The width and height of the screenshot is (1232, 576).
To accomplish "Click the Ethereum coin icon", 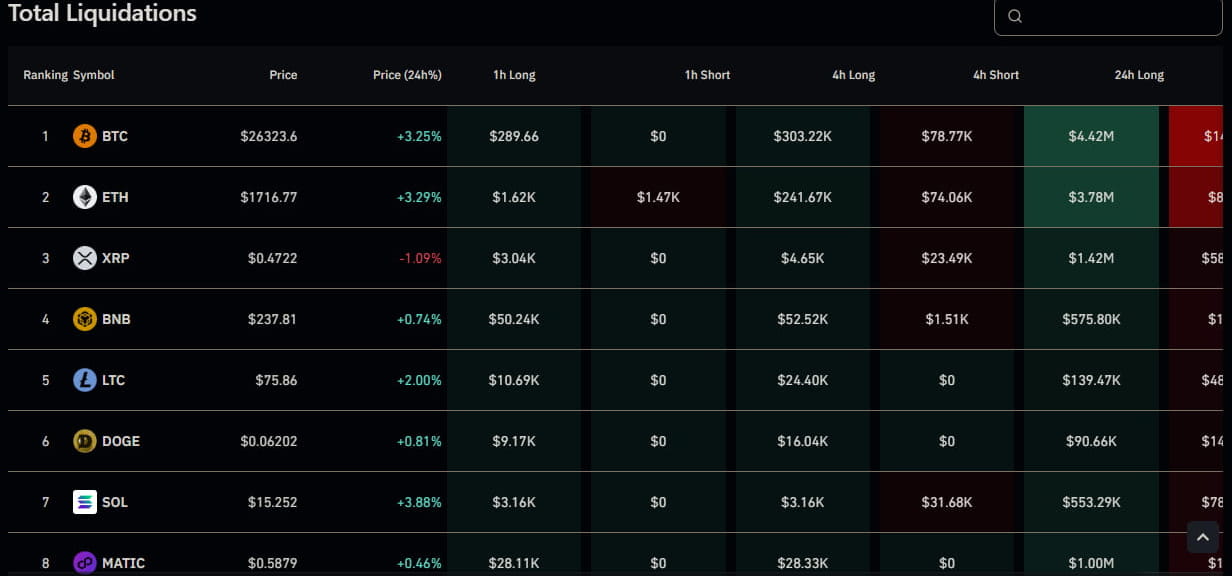I will (x=85, y=197).
